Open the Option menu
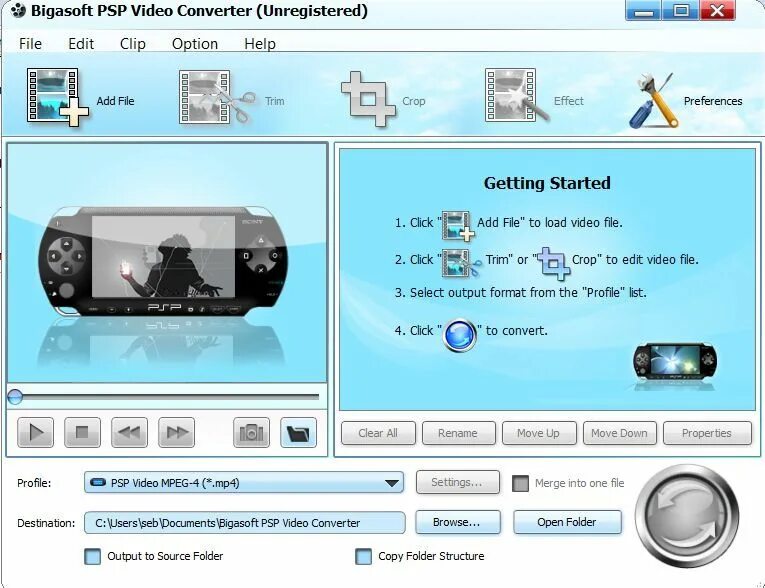The height and width of the screenshot is (588, 765). [195, 44]
